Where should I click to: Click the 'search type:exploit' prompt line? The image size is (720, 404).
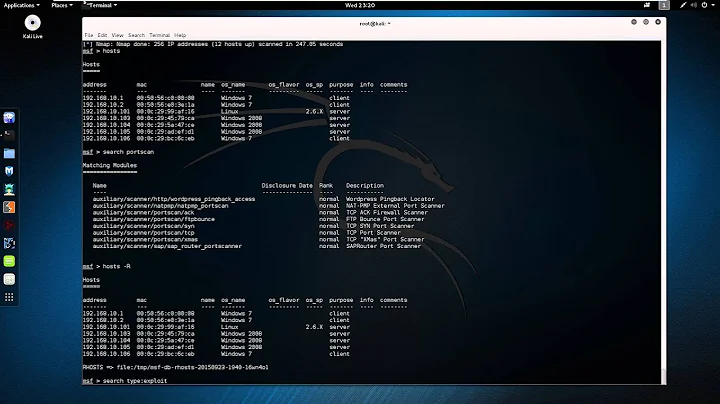pyautogui.click(x=125, y=381)
